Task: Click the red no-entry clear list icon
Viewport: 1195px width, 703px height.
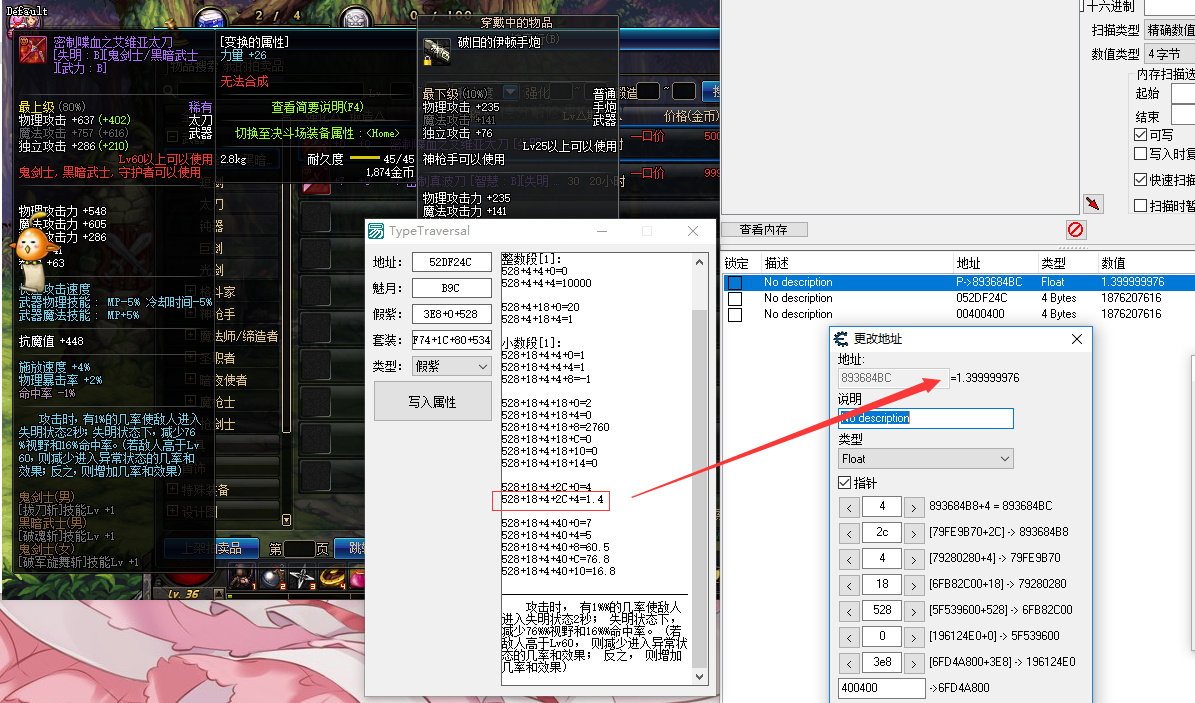Action: click(1075, 230)
